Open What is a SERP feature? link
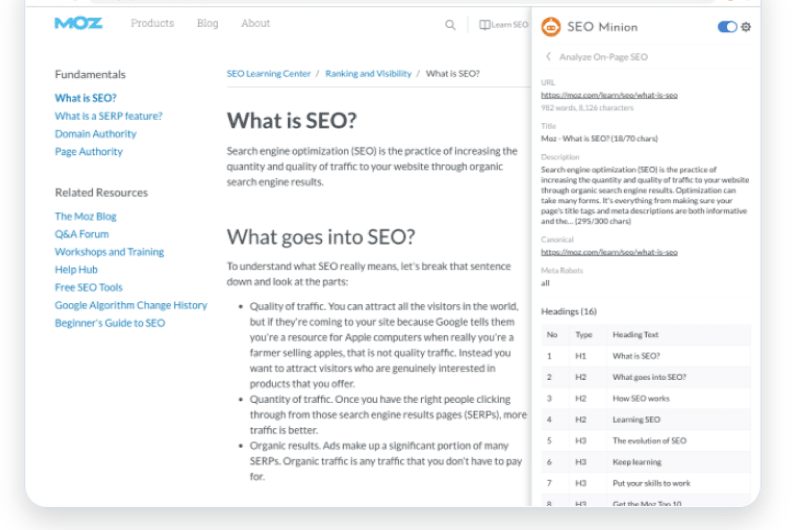This screenshot has height=530, width=800. [109, 116]
